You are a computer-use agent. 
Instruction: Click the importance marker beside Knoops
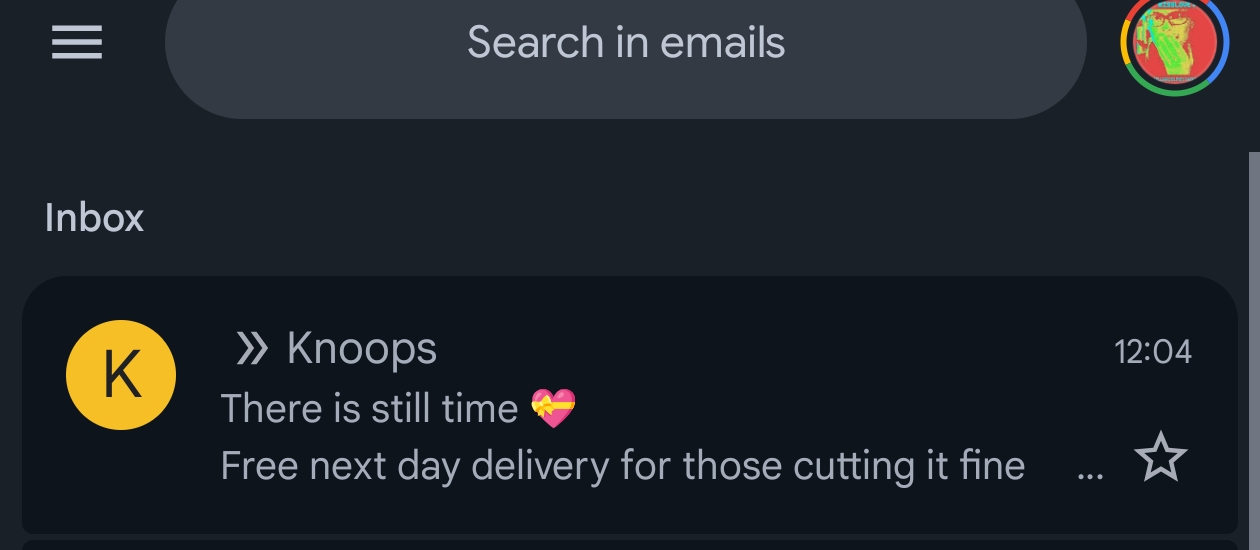pos(251,349)
